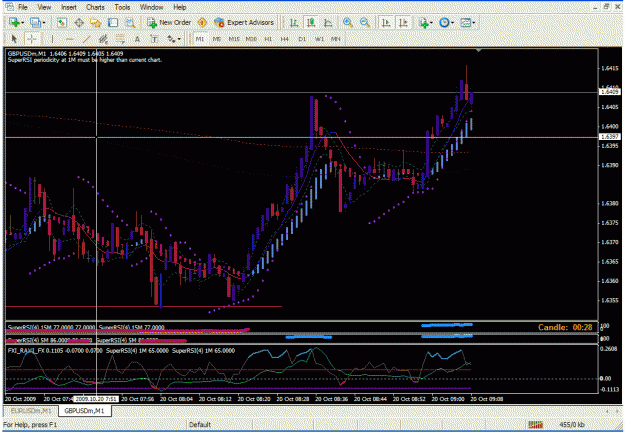Viewport: 625px width, 432px height.
Task: Activate the standard cursor arrow
Action: point(14,39)
